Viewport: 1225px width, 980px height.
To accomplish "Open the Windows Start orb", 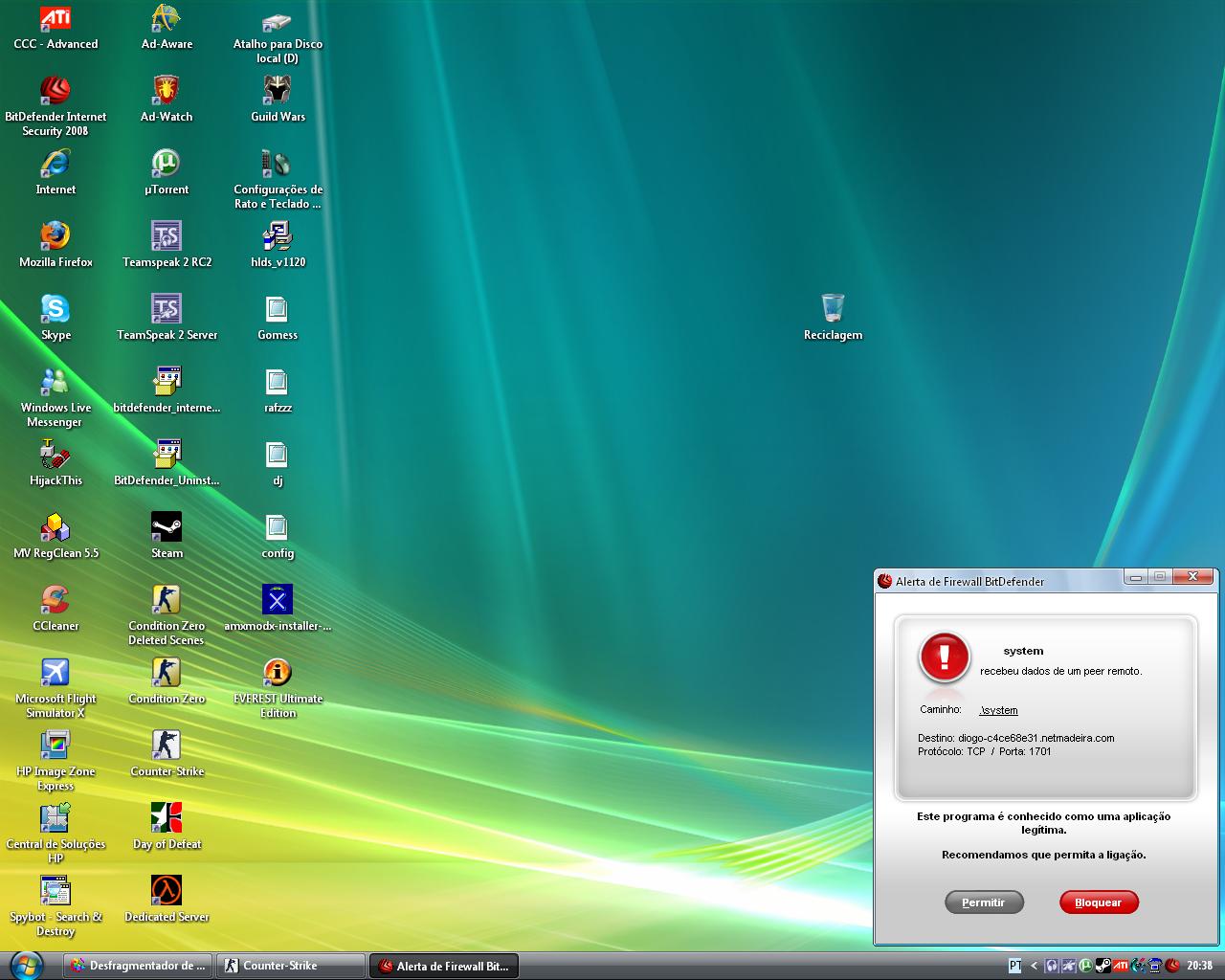I will (26, 965).
